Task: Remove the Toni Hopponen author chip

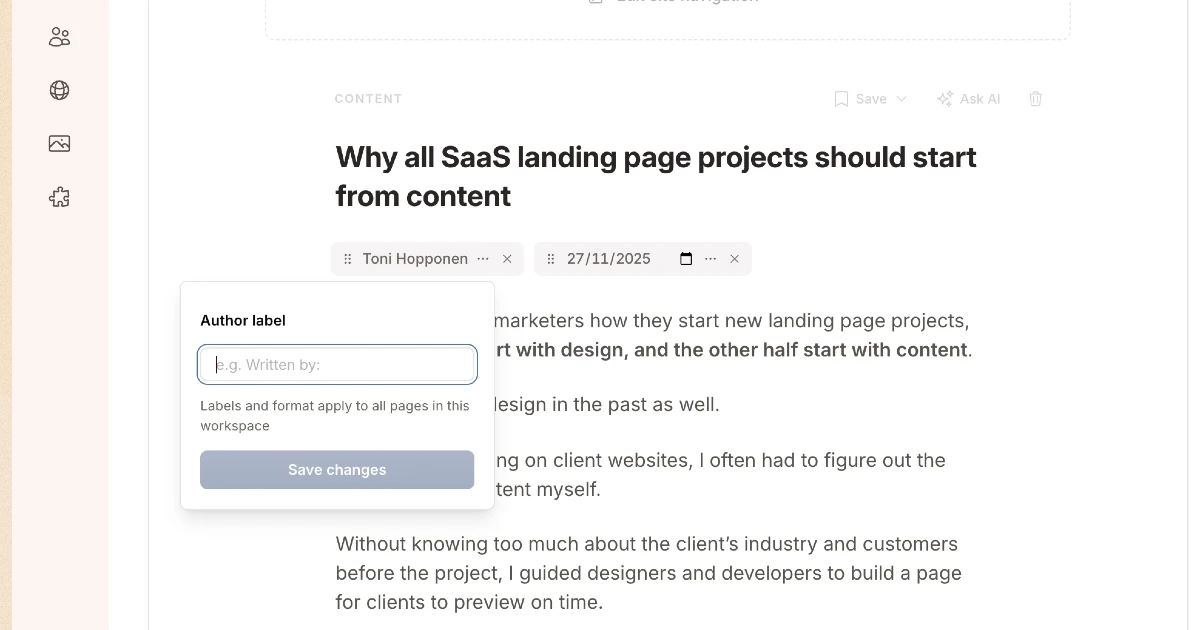Action: (x=507, y=259)
